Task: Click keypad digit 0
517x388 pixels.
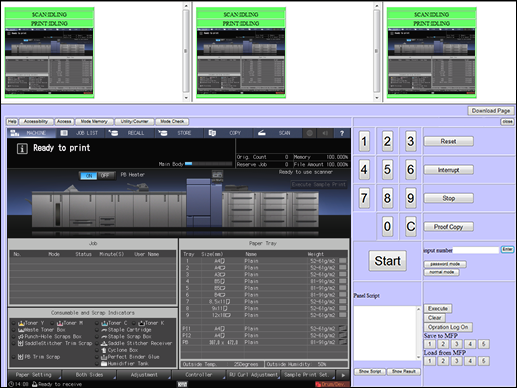Action: click(x=387, y=226)
